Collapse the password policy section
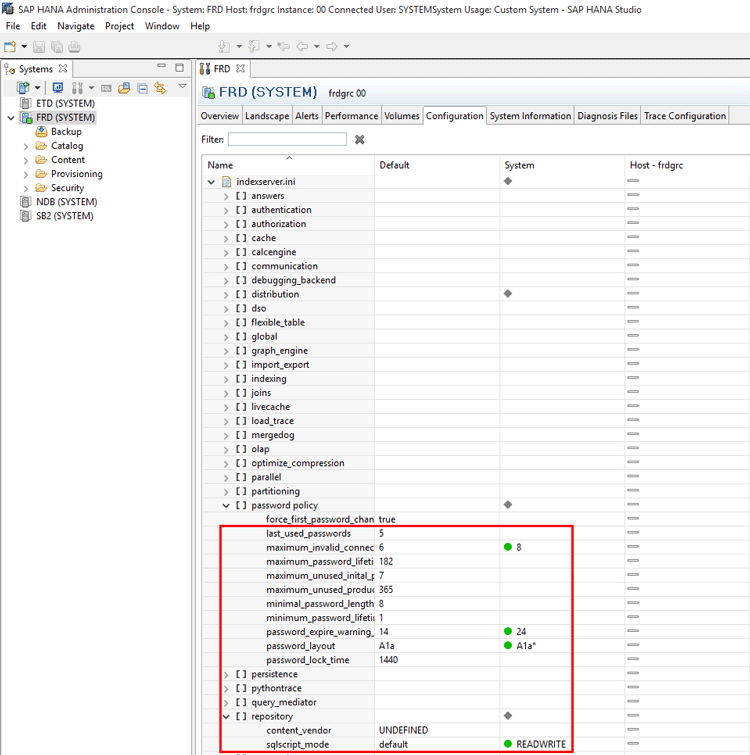Image resolution: width=750 pixels, height=755 pixels. point(226,506)
